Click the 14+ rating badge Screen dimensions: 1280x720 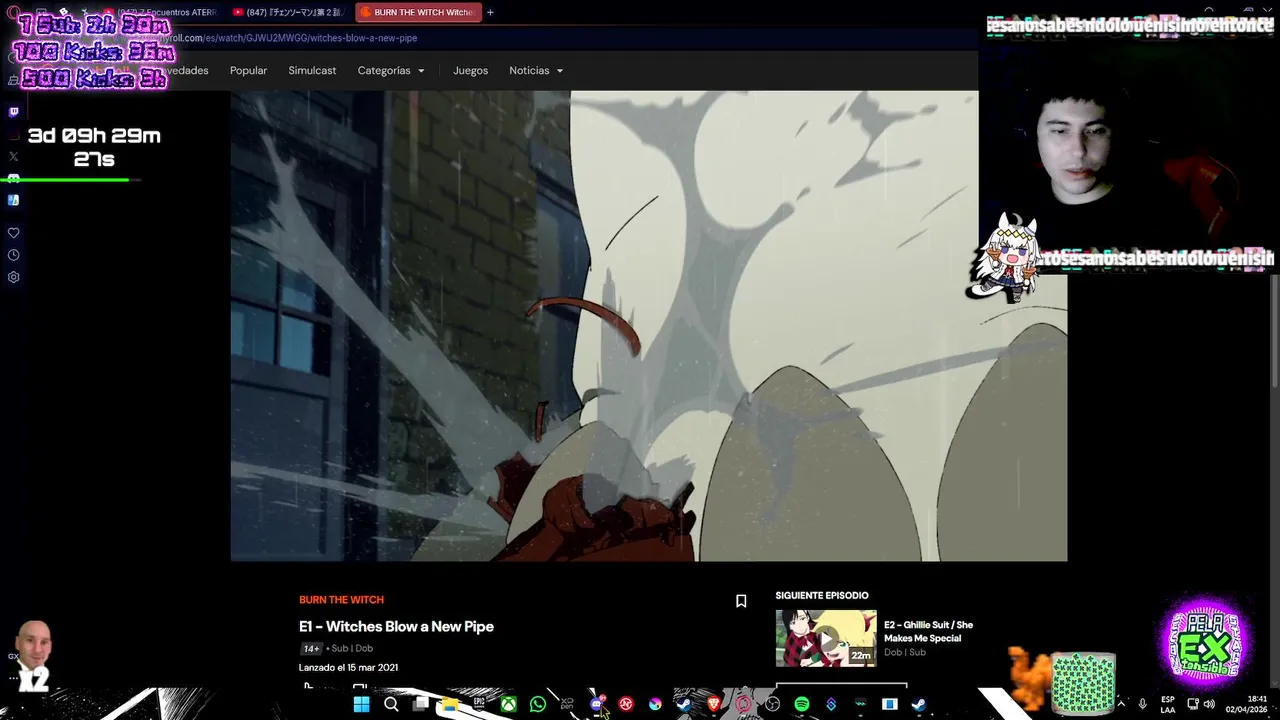[x=311, y=648]
